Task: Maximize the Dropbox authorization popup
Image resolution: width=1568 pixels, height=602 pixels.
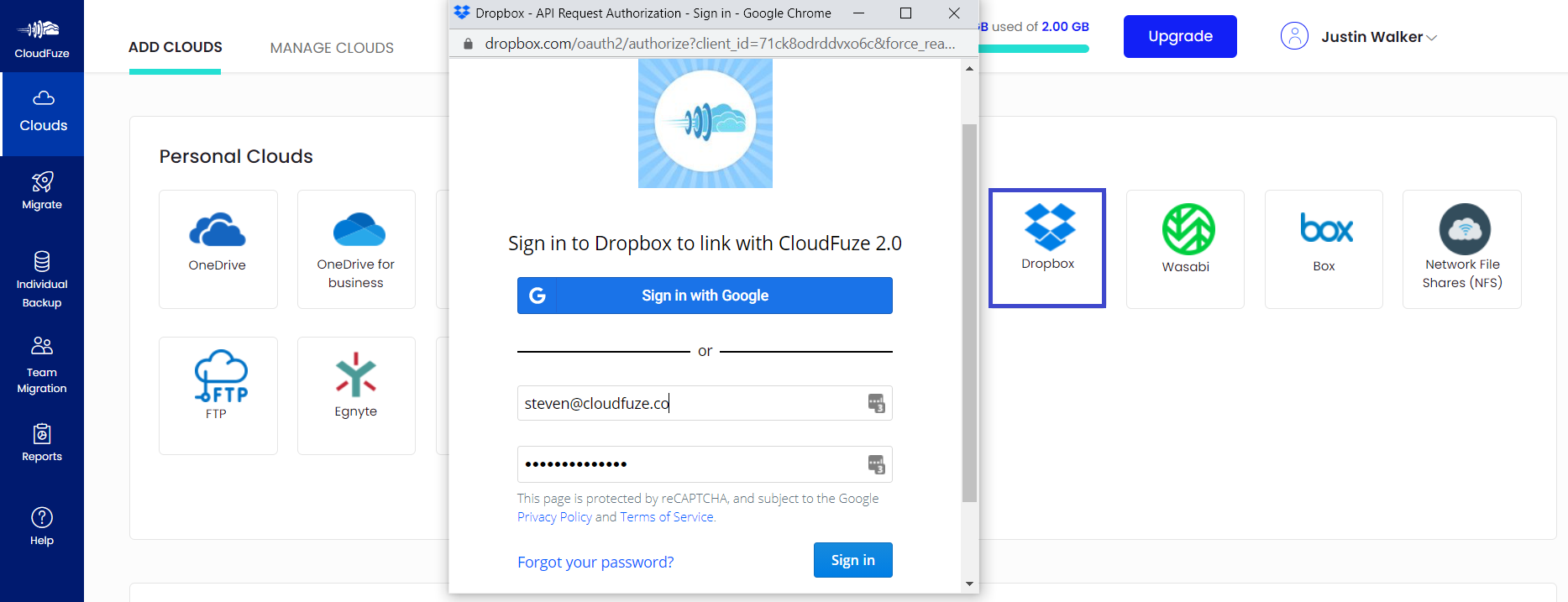Action: 905,13
